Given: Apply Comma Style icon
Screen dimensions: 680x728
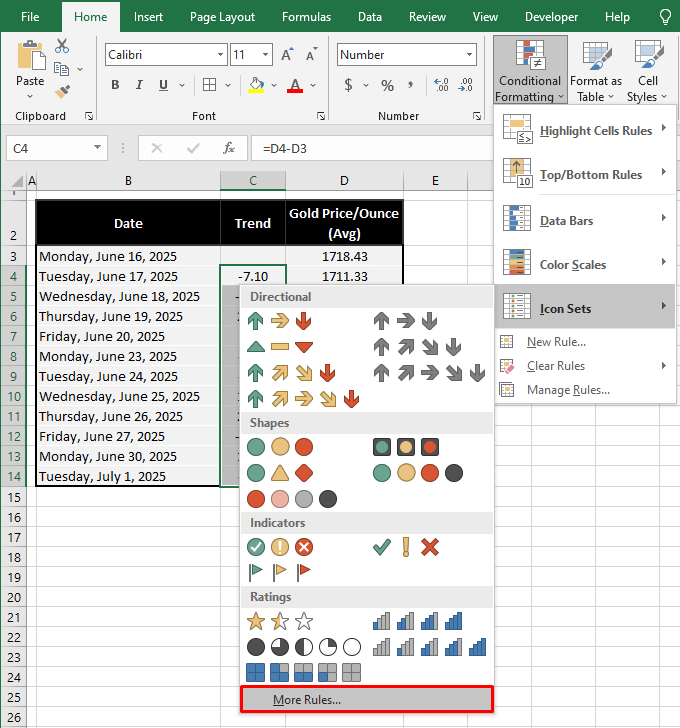Looking at the screenshot, I should (410, 85).
